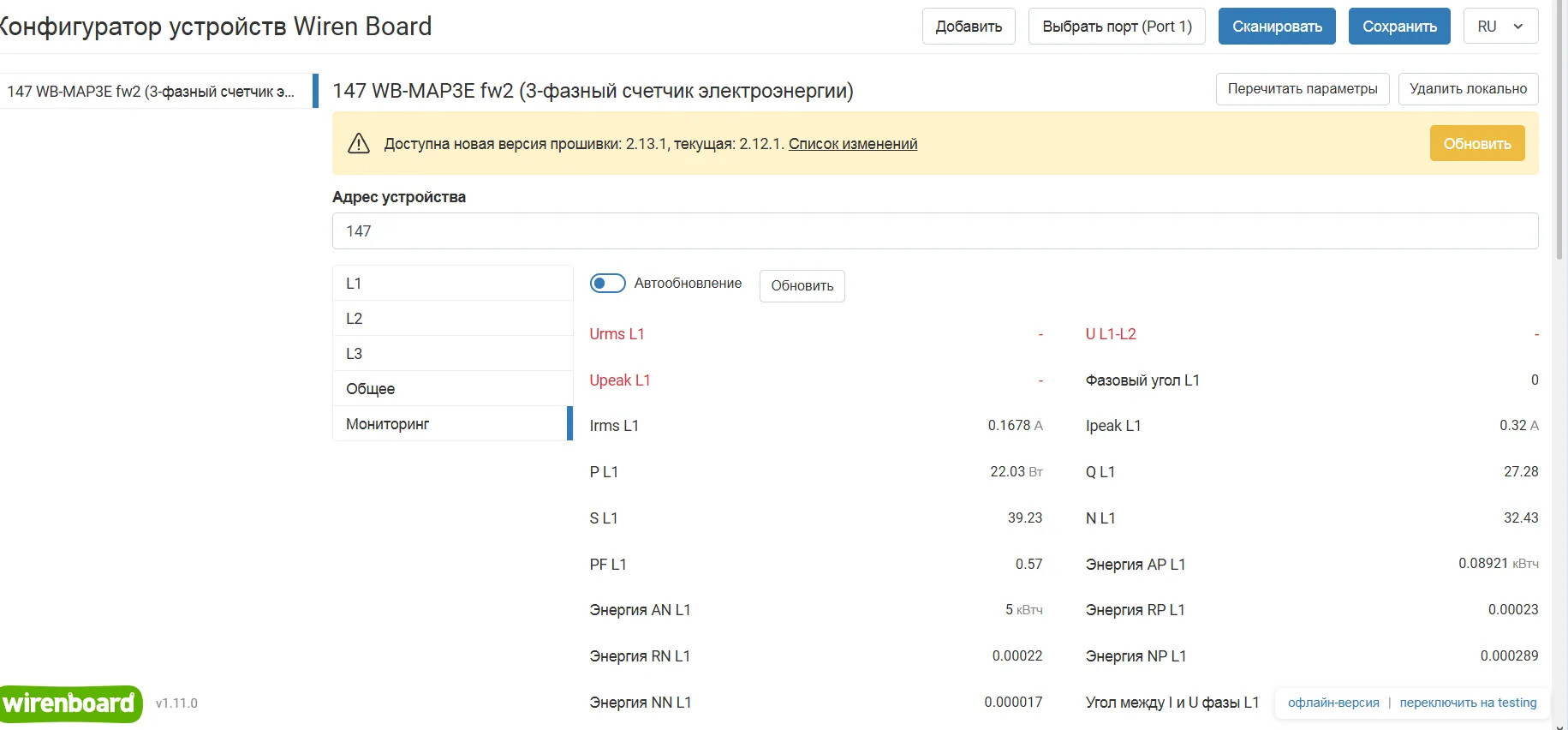Click the Энергия AP L1 value 0.08921 кВтч
Viewport: 1568px width, 730px height.
pos(1498,564)
